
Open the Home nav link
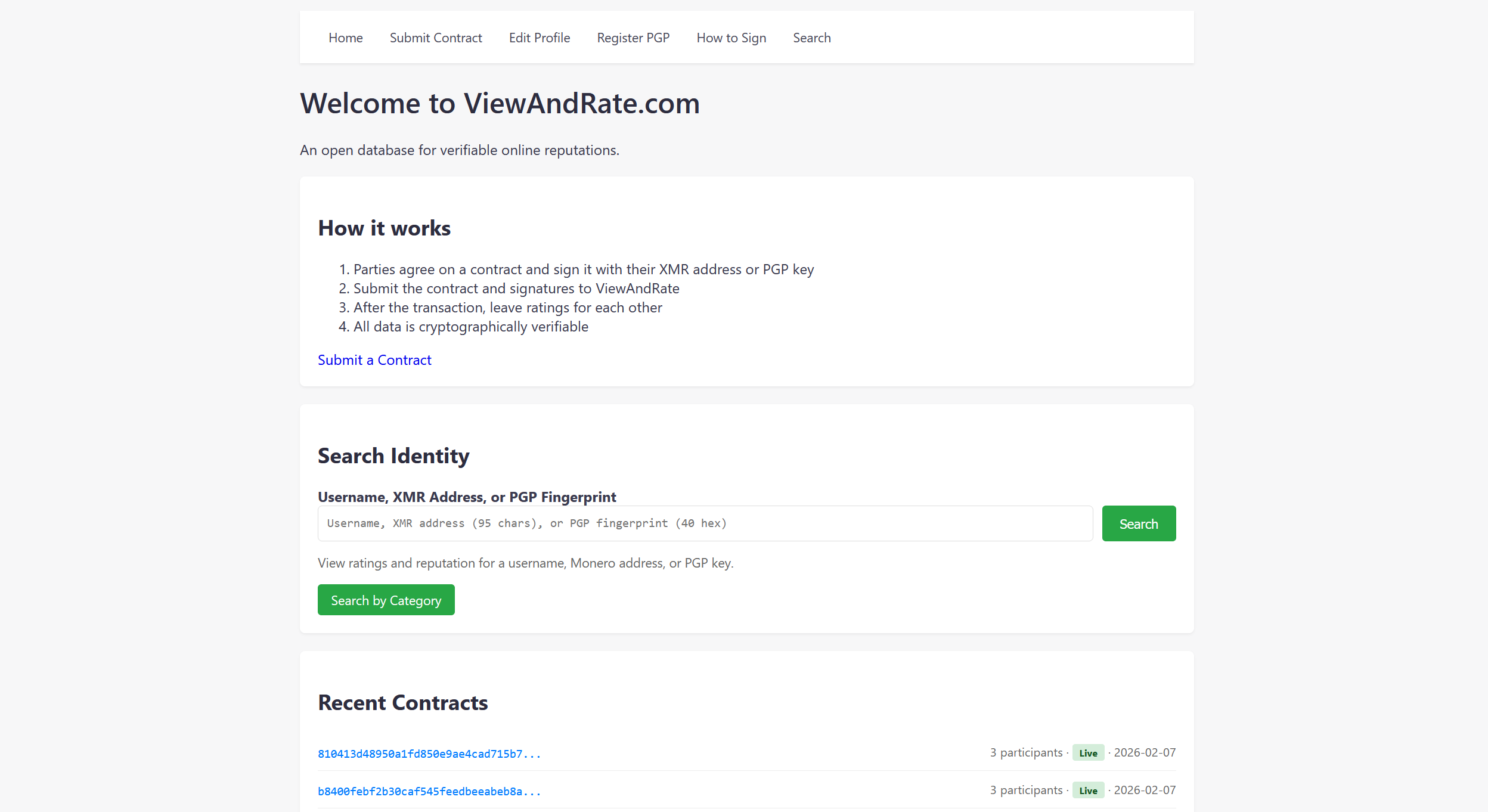pyautogui.click(x=345, y=38)
